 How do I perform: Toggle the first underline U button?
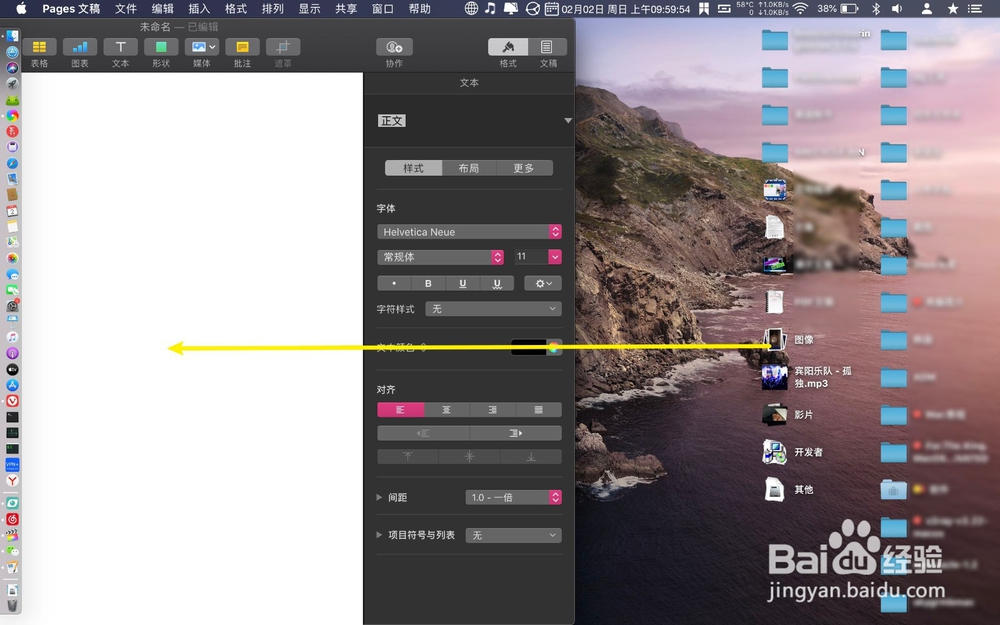pyautogui.click(x=462, y=283)
